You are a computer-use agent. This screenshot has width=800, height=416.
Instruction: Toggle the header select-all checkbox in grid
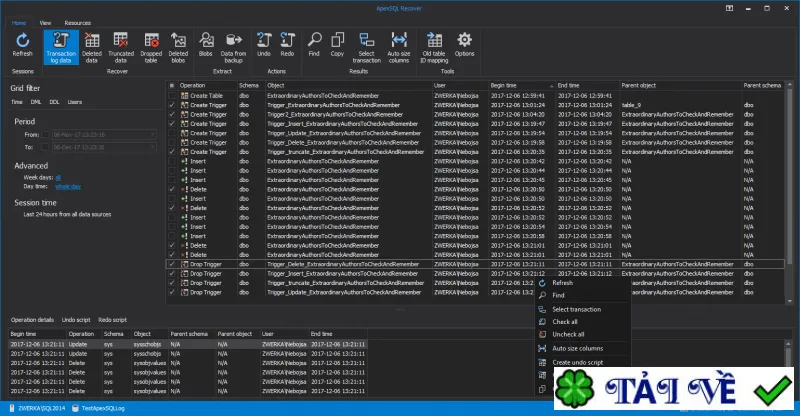(x=172, y=86)
